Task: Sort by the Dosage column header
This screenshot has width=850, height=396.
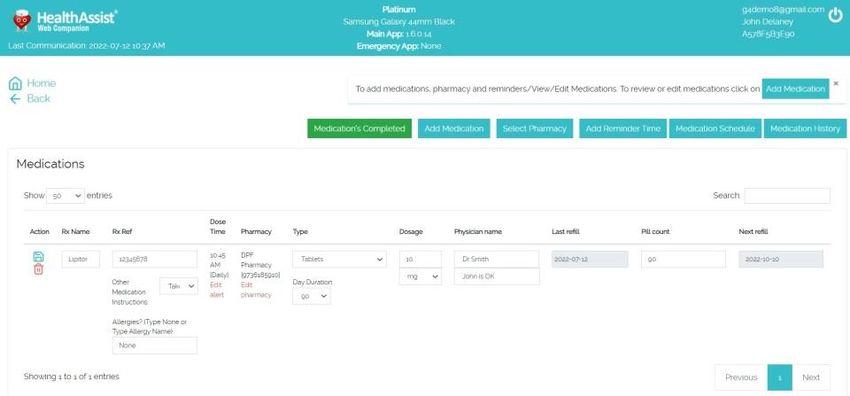Action: (x=411, y=231)
